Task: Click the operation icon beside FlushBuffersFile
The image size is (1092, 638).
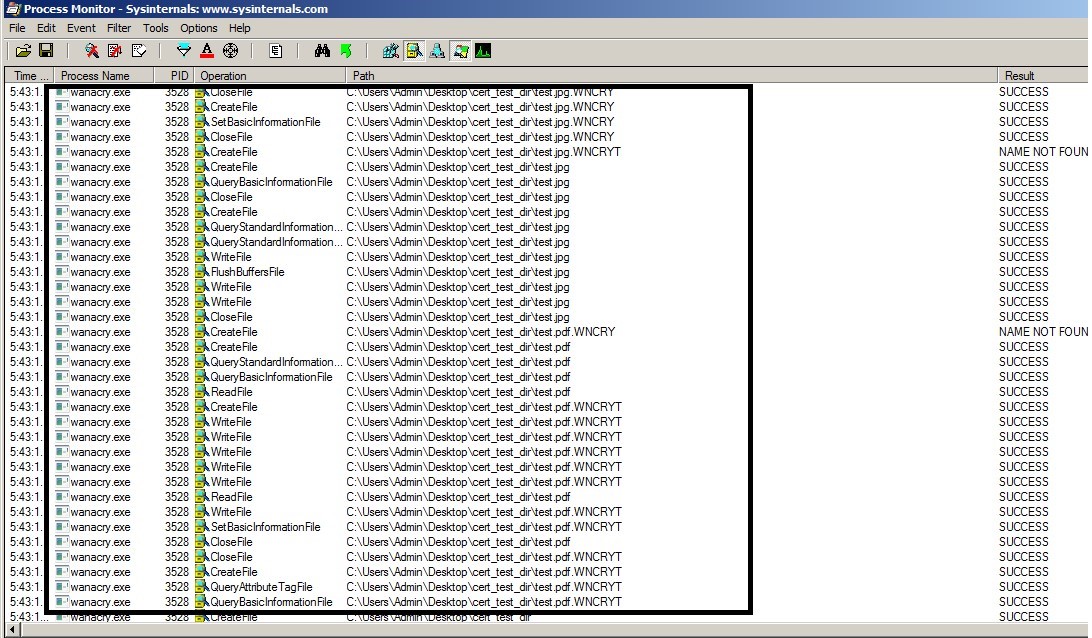Action: pyautogui.click(x=202, y=272)
